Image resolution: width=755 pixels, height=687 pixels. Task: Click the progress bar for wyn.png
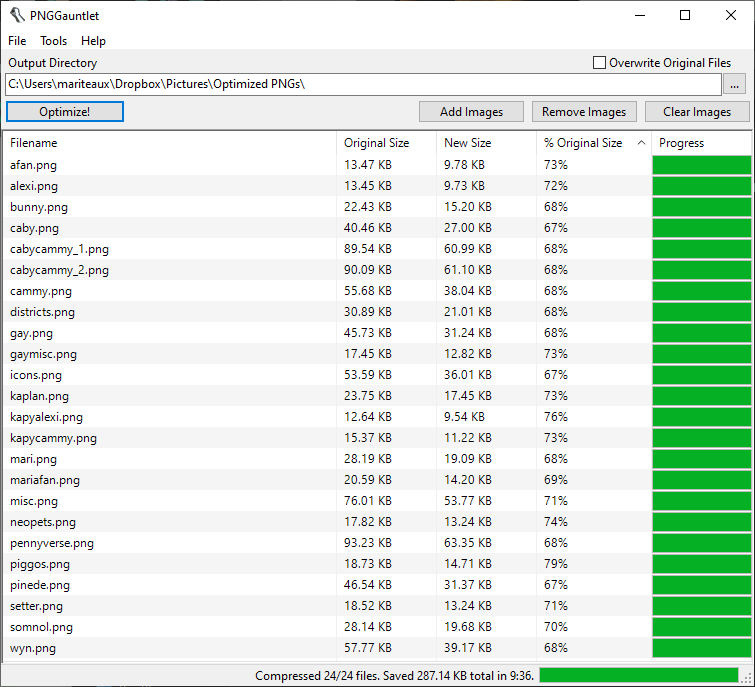point(701,648)
